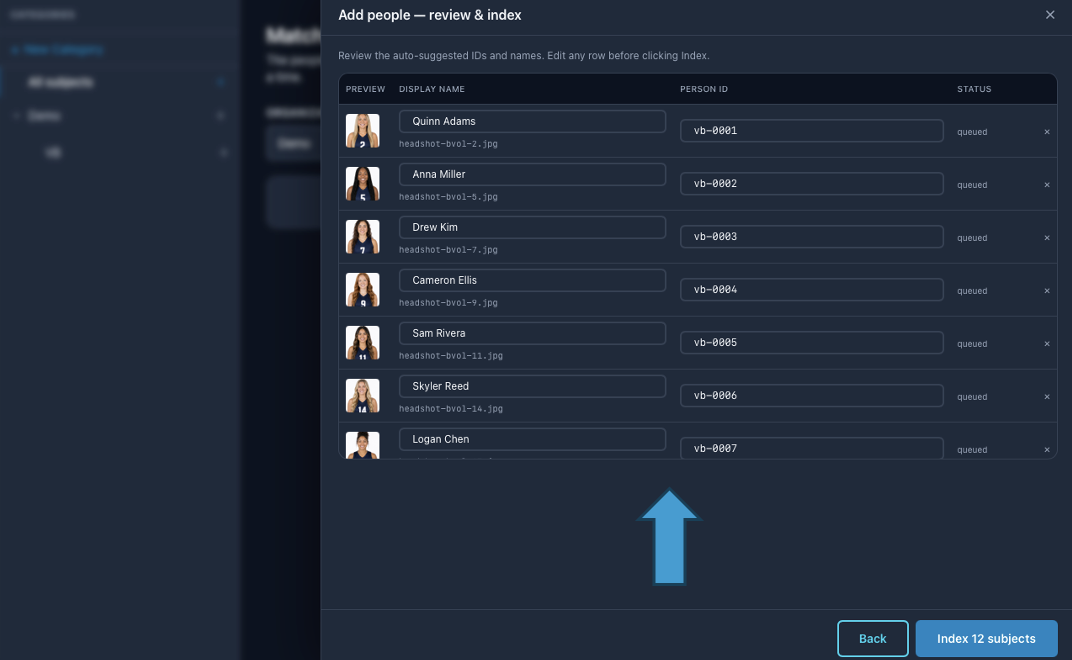Viewport: 1072px width, 660px height.
Task: Click Index 12 subjects button
Action: (x=986, y=638)
